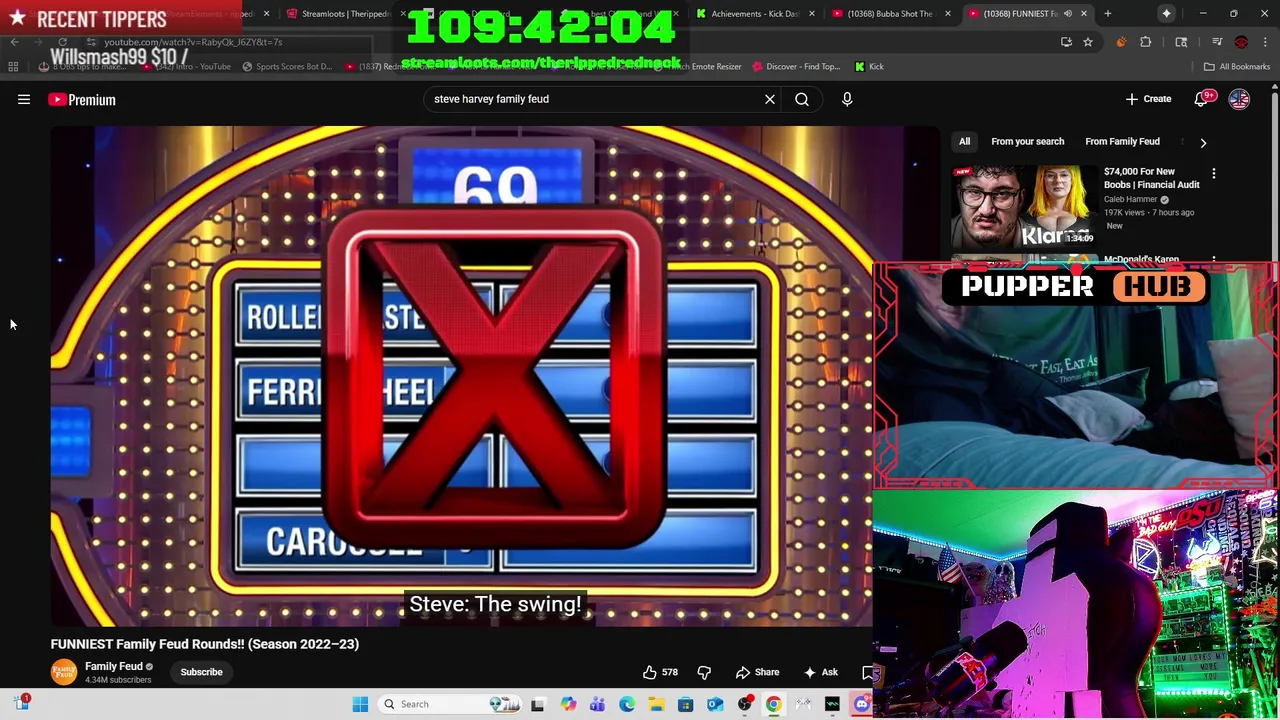Open the YouTube notifications bell
Screen dimensions: 1280x720
[1203, 99]
